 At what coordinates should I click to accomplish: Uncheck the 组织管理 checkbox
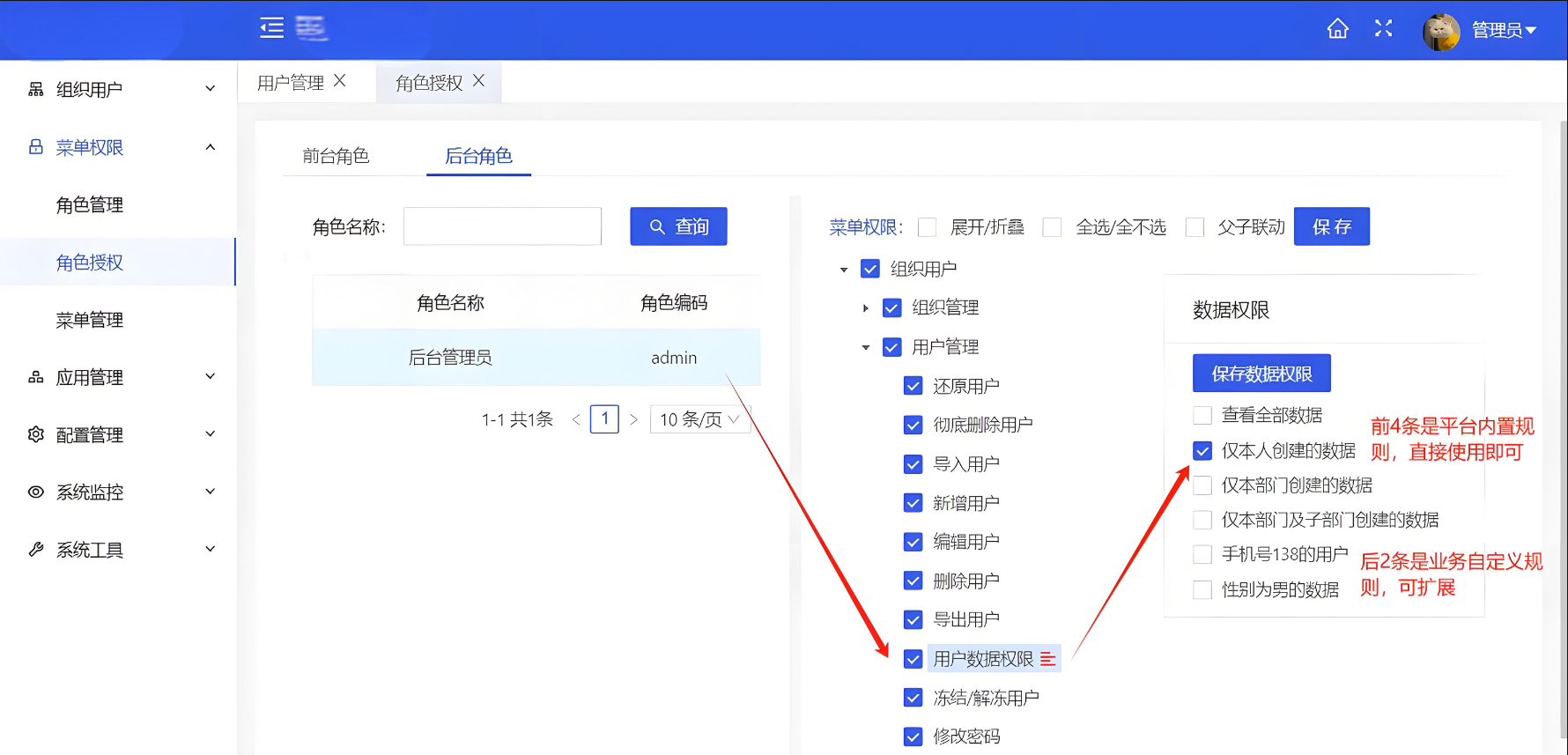point(891,307)
